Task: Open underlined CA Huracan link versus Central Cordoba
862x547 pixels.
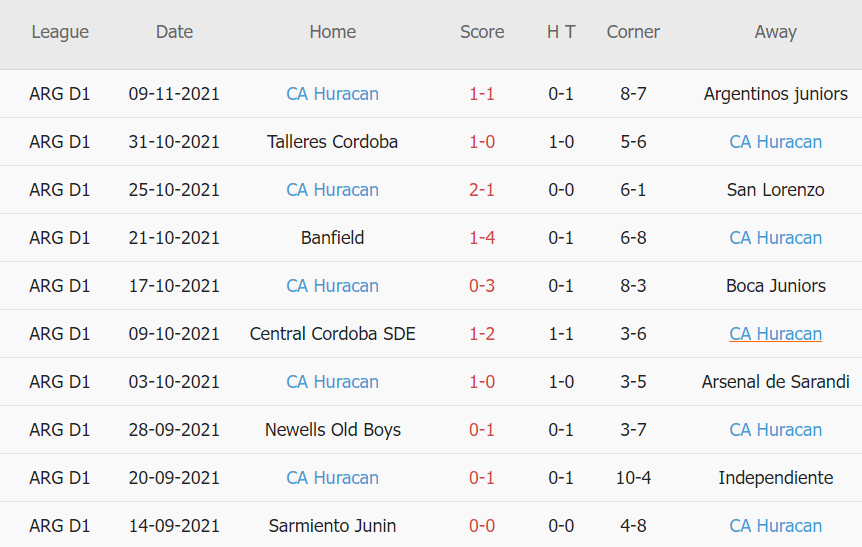Action: pyautogui.click(x=775, y=334)
